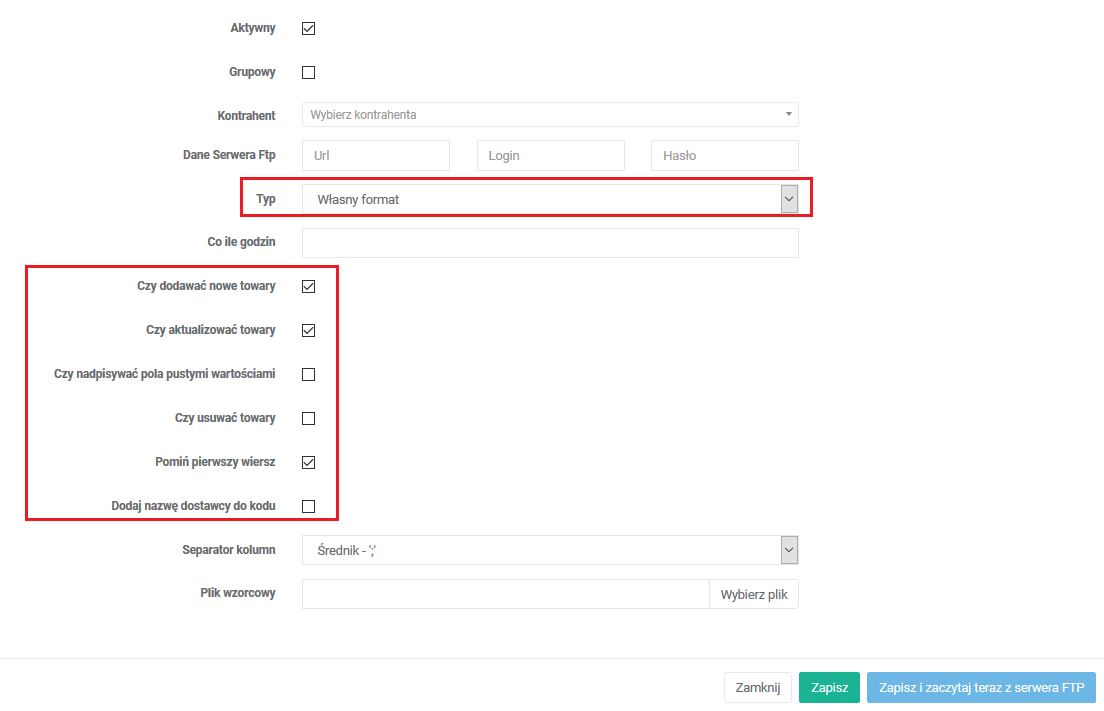
Task: Tick Dodaj nazwę dostawcy do kodu
Action: pyautogui.click(x=308, y=506)
